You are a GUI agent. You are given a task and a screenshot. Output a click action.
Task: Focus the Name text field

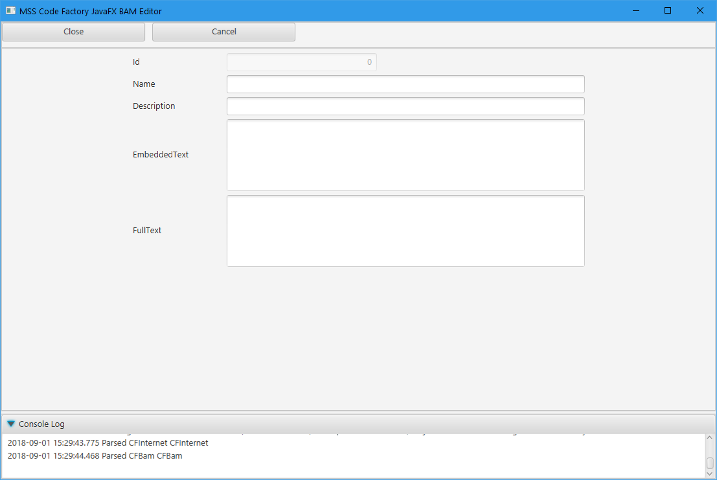coord(405,84)
